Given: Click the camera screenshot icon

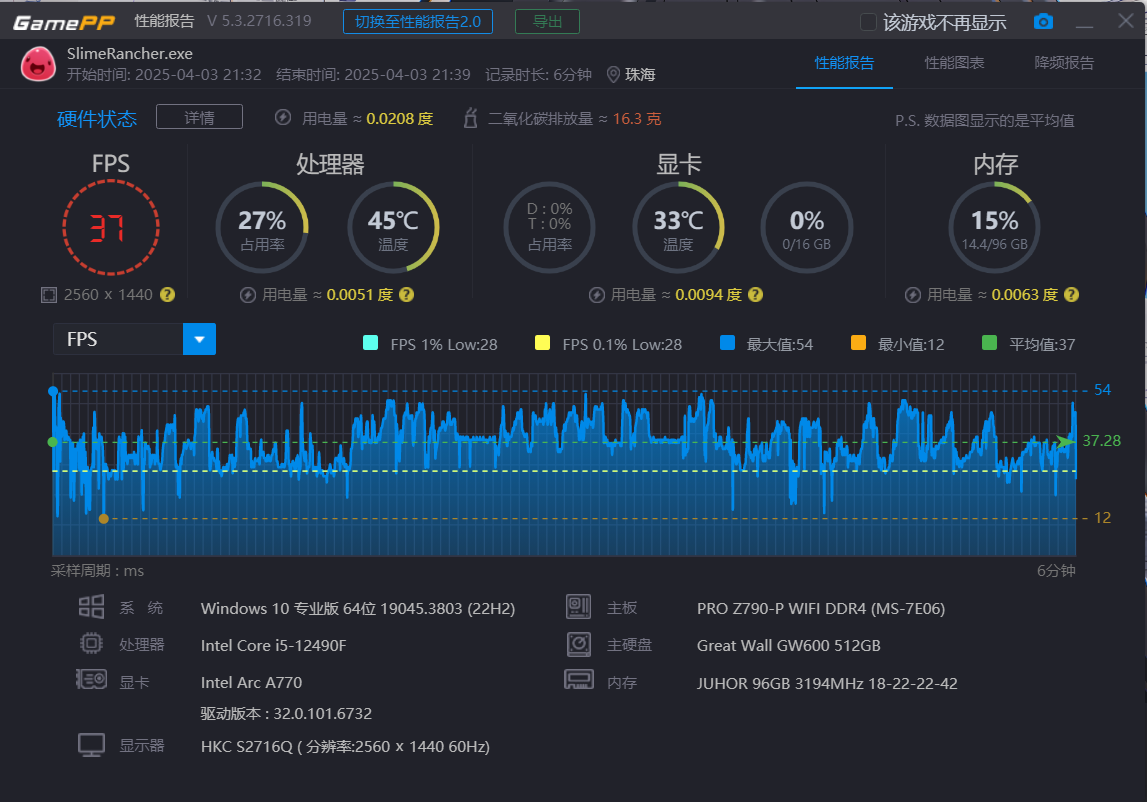Looking at the screenshot, I should (1043, 22).
